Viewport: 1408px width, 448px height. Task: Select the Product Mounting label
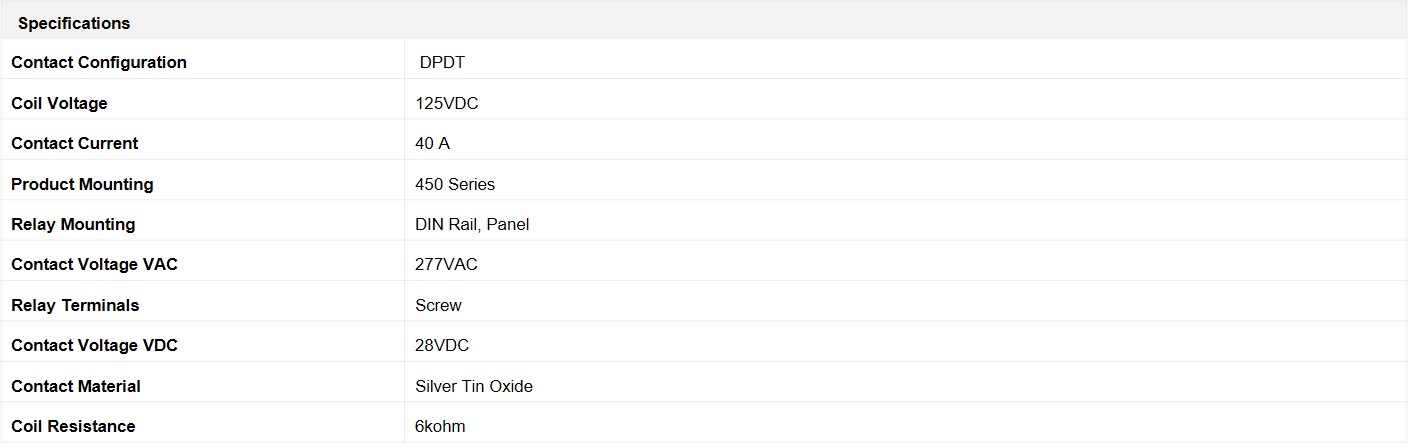click(82, 184)
